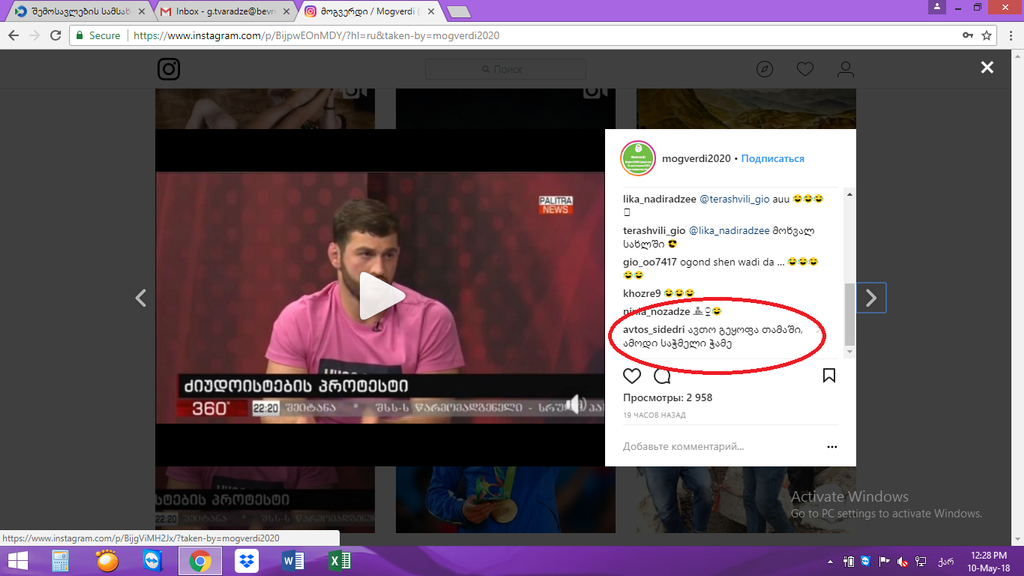This screenshot has width=1024, height=576.
Task: Open the Activity heart icon in header
Action: [x=805, y=69]
